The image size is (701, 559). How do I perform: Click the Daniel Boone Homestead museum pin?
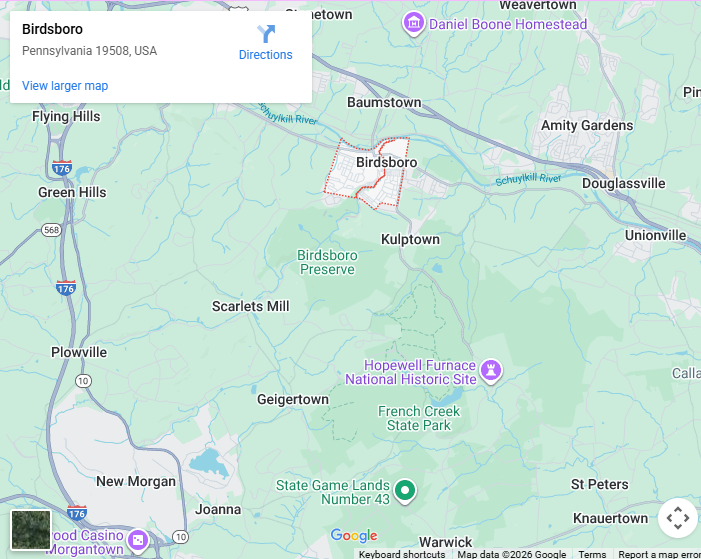click(414, 23)
